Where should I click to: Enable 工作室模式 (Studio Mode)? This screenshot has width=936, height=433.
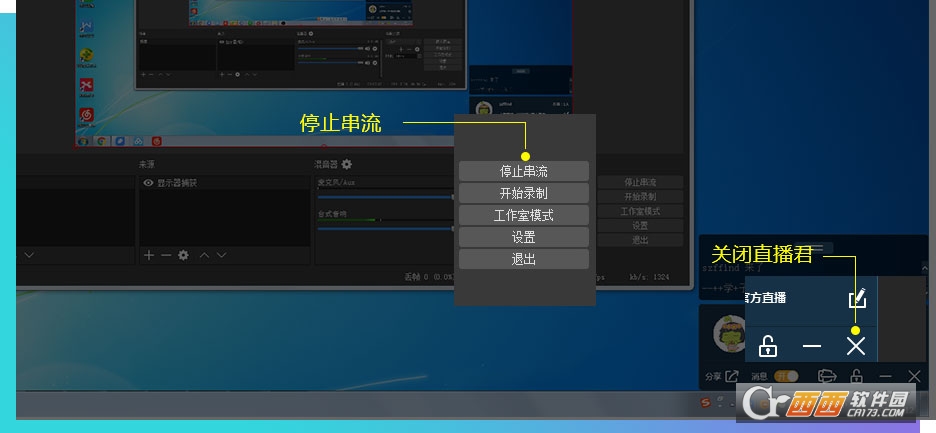[x=523, y=216]
